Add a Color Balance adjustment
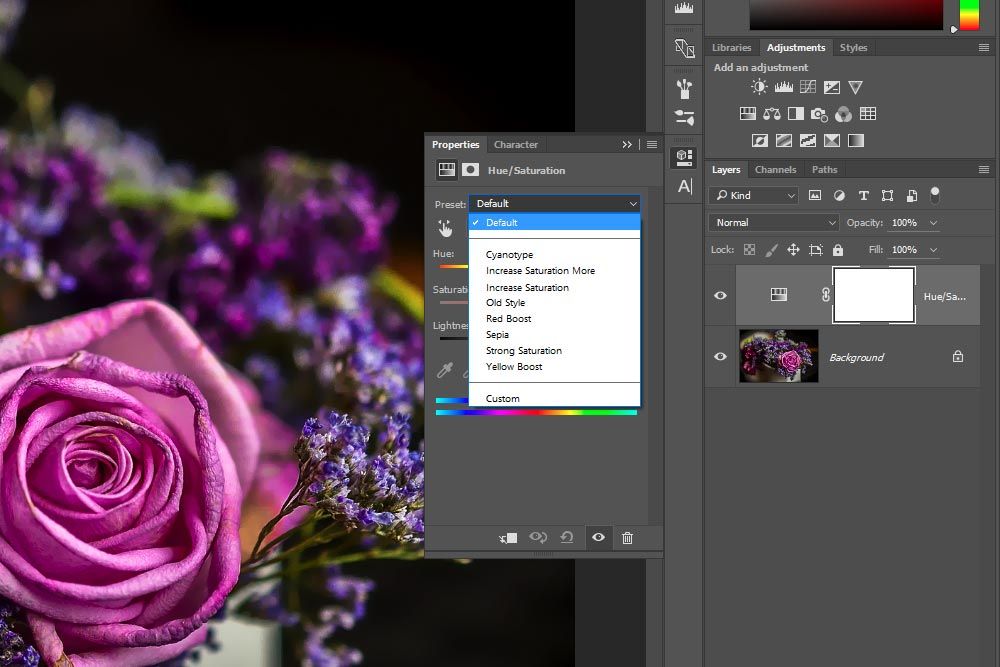1000x667 pixels. click(x=772, y=114)
